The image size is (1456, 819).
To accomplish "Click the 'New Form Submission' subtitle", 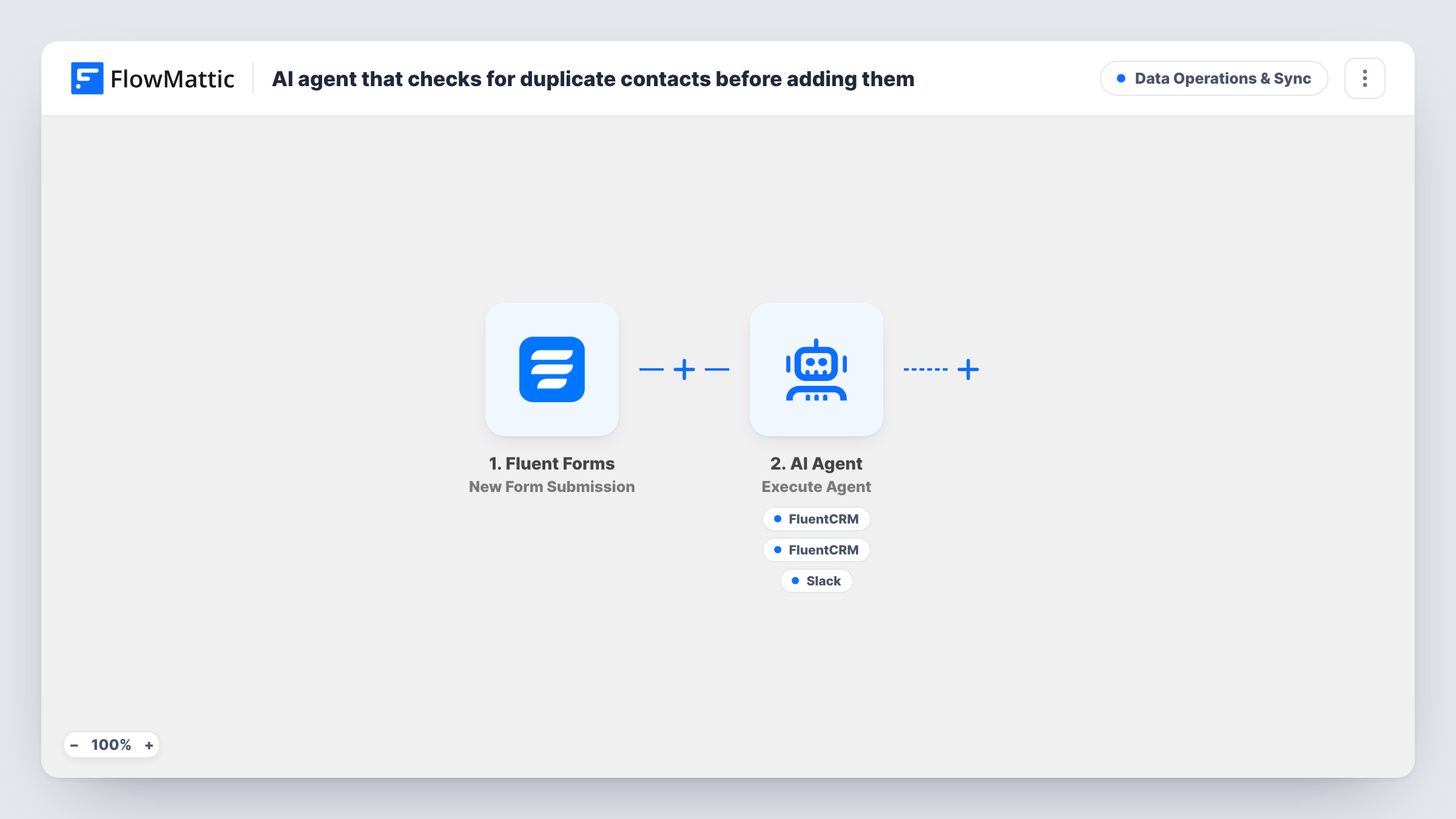I will 551,487.
